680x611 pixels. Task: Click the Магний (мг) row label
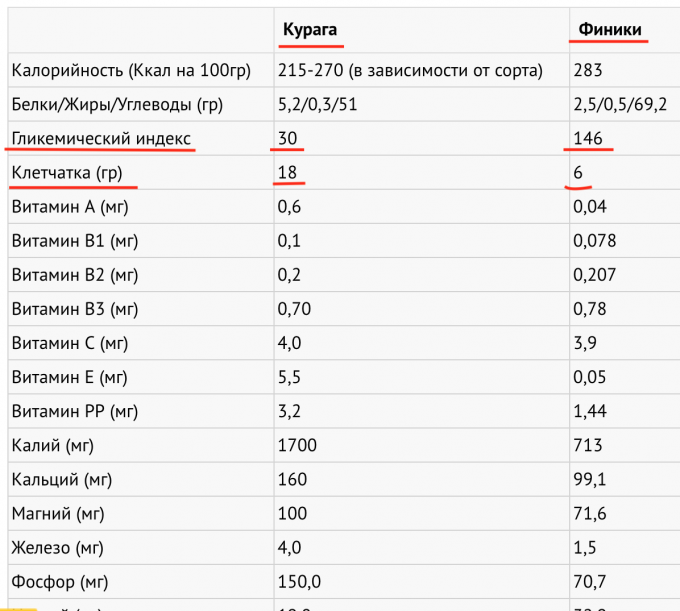point(59,513)
